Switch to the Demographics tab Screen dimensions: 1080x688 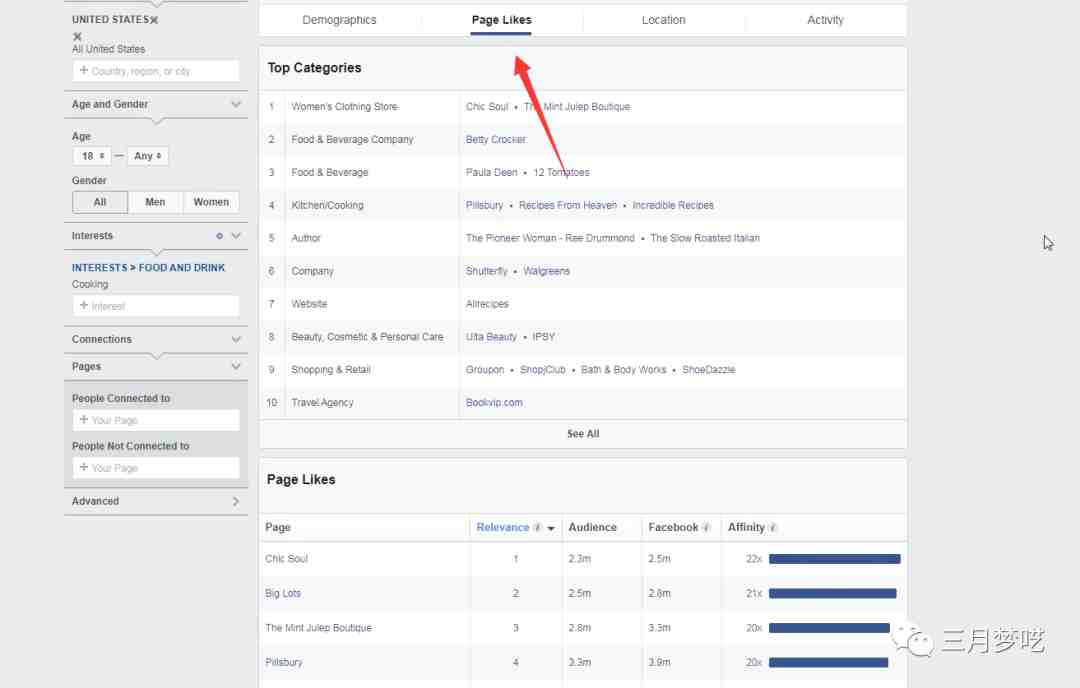pos(340,20)
